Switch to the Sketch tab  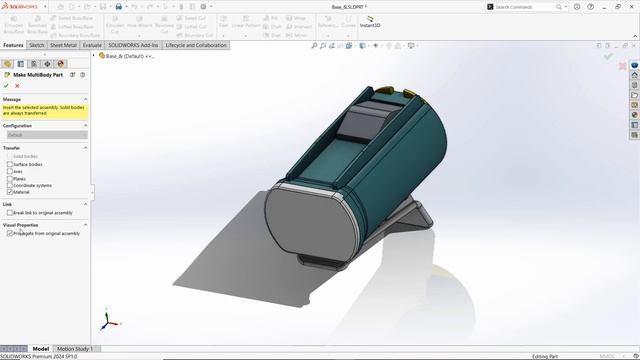(36, 45)
